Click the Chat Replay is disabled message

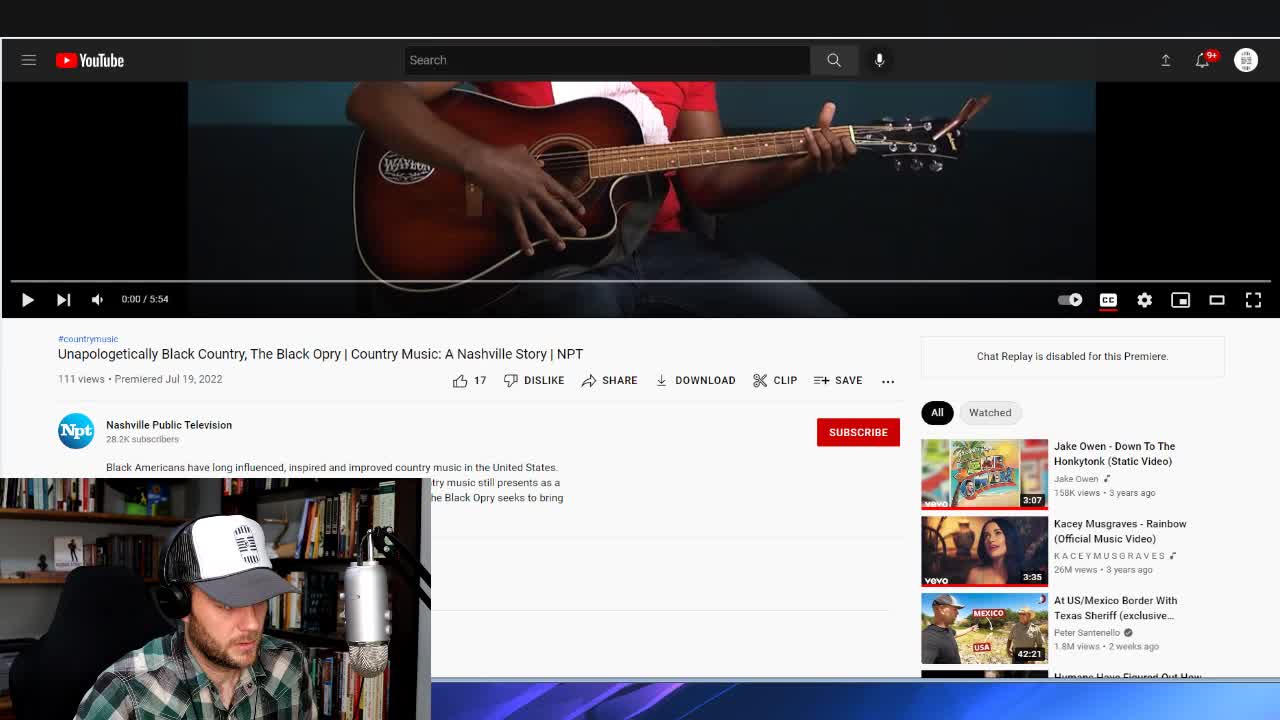click(1072, 356)
